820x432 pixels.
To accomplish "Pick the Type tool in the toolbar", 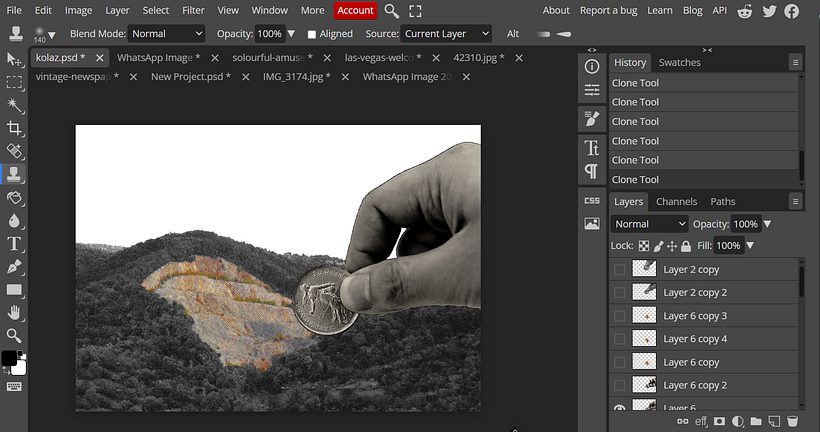I will tap(14, 243).
